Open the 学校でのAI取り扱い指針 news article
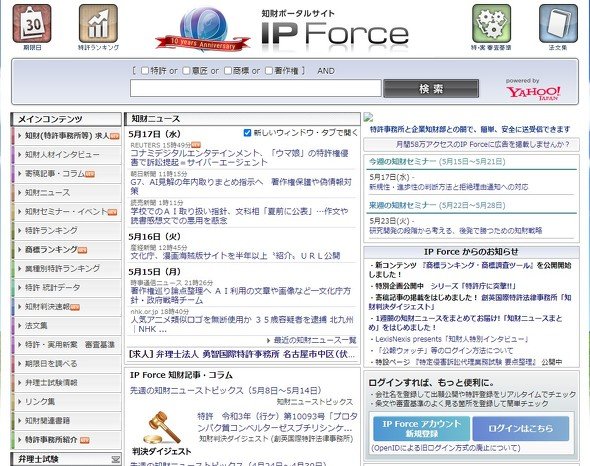Screen dimensions: 590x466 click(239, 216)
